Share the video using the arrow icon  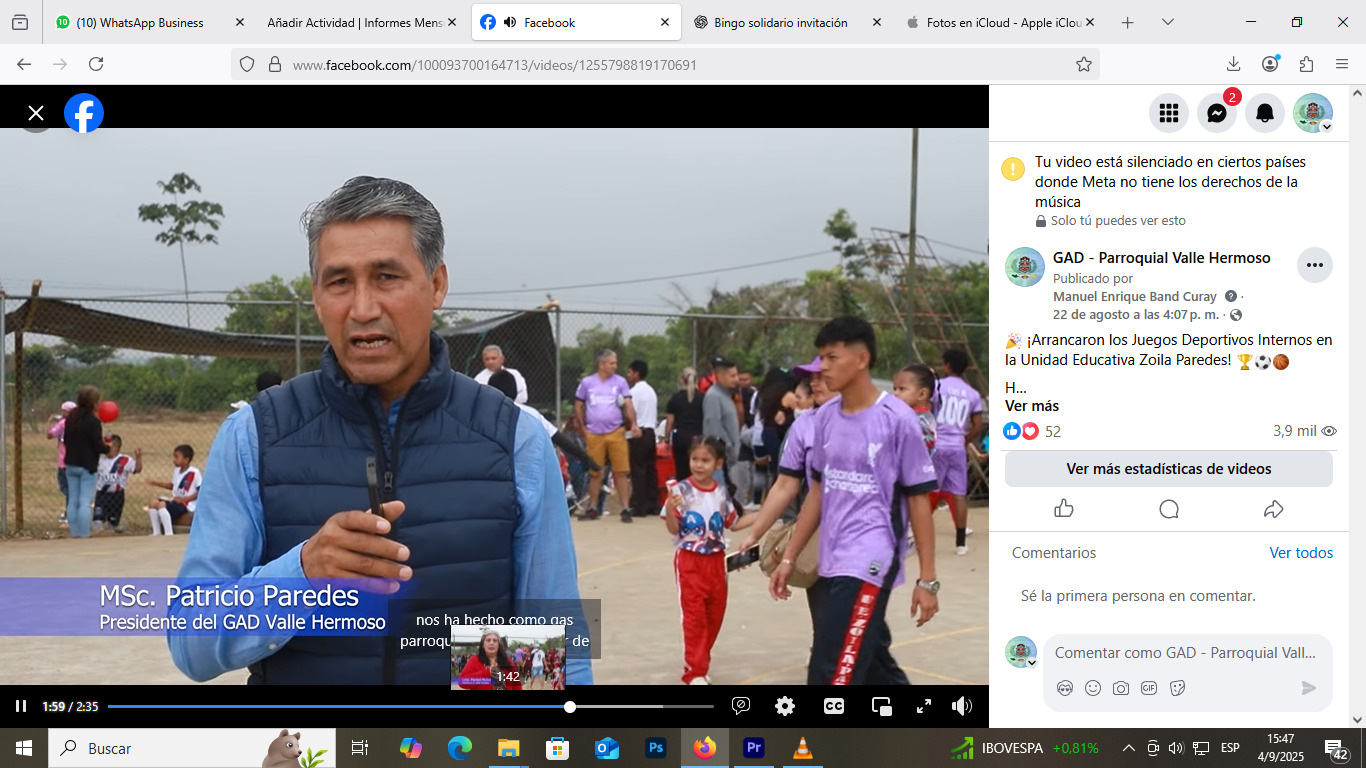pos(1273,509)
